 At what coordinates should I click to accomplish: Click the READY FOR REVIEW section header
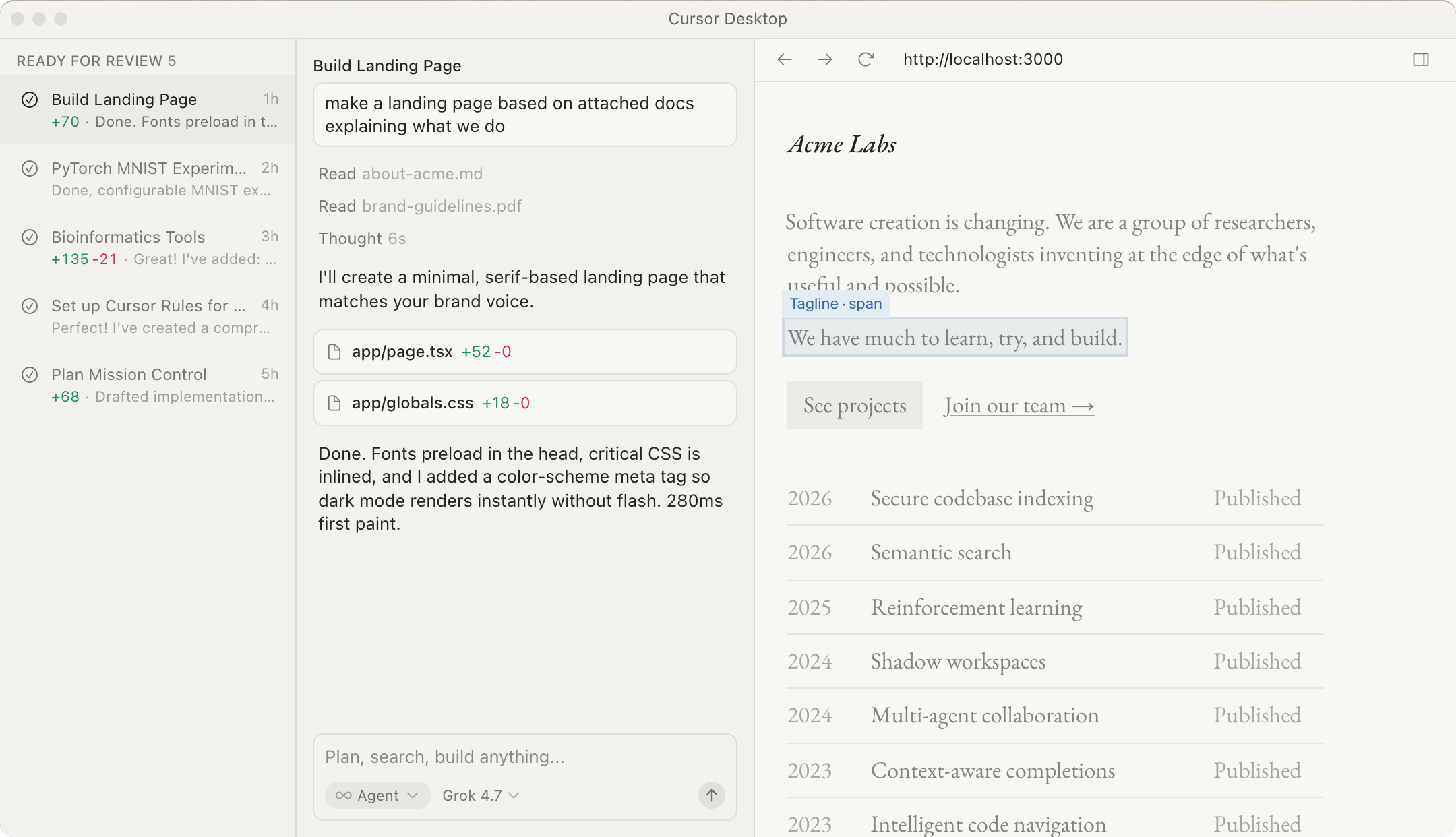[96, 61]
